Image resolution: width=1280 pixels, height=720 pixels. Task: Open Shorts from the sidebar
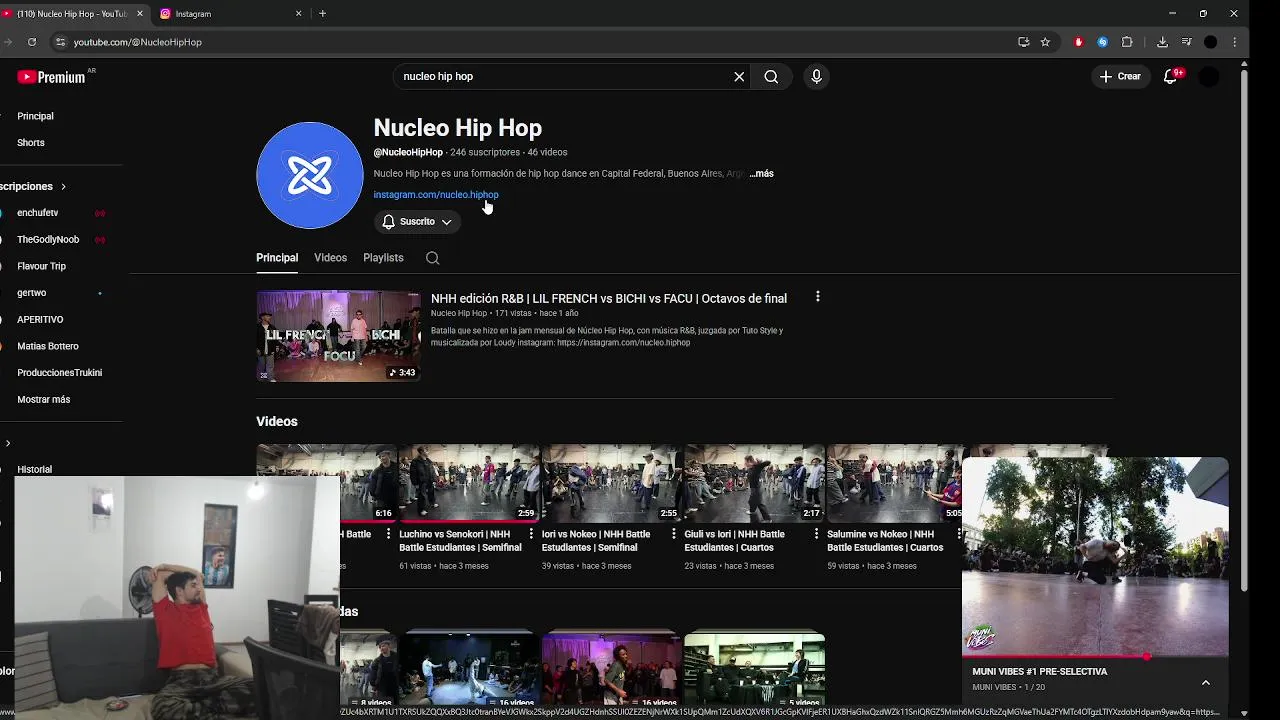click(x=31, y=143)
